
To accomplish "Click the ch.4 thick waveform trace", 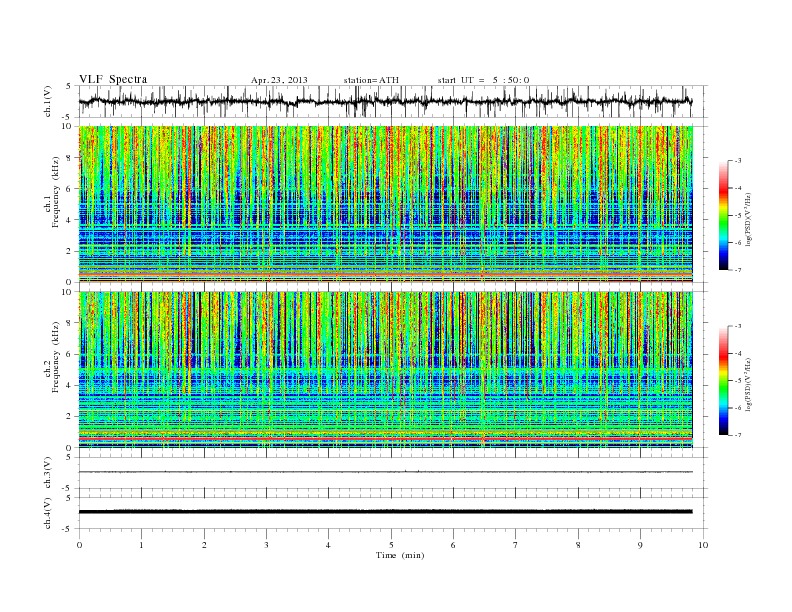I will [x=386, y=512].
